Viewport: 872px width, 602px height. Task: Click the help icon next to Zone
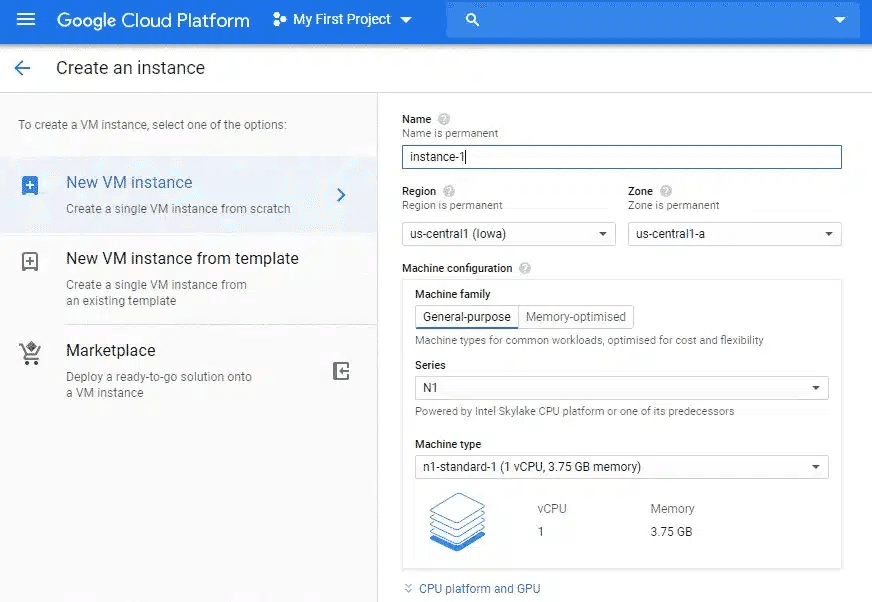[666, 191]
